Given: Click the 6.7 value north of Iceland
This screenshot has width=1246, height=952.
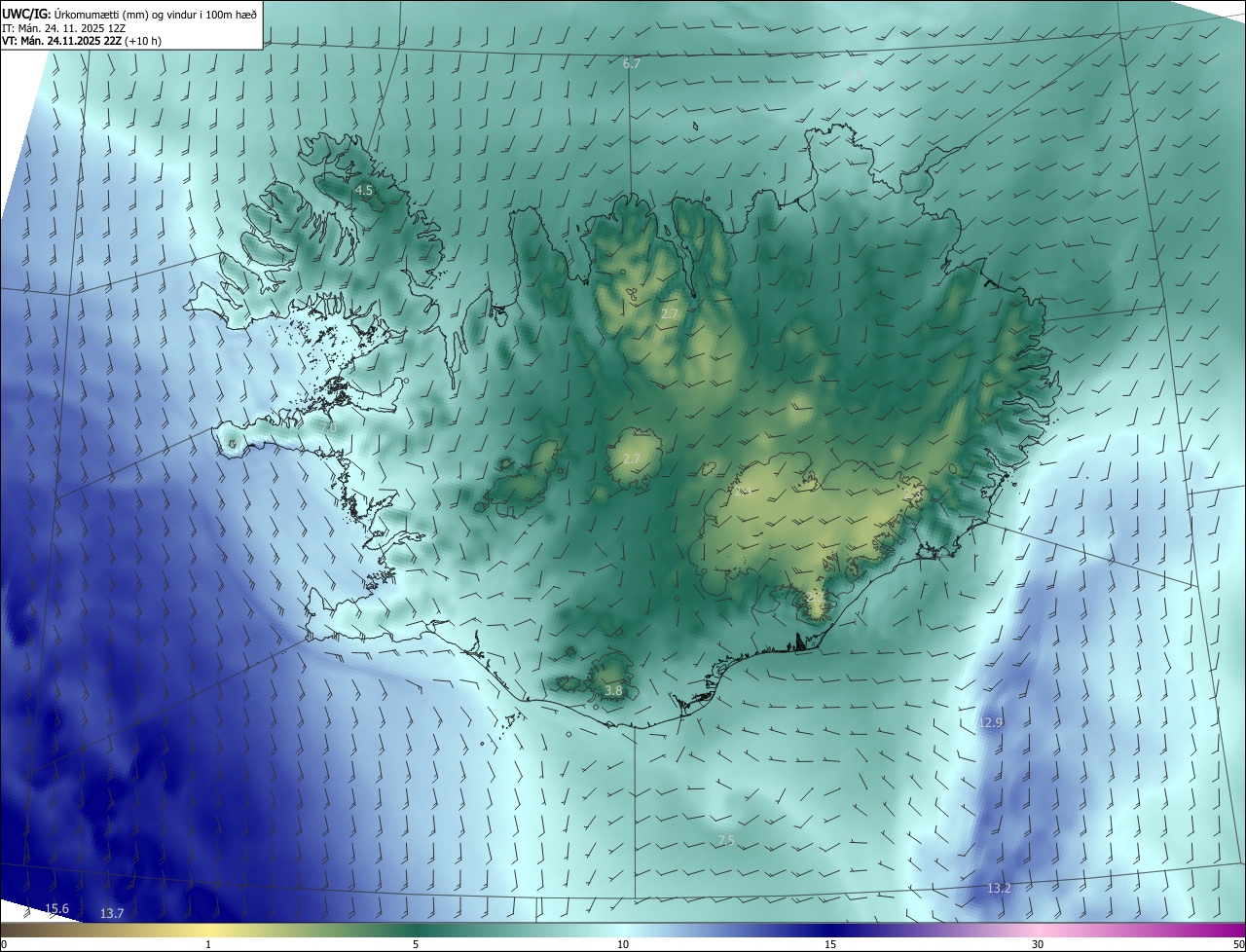Looking at the screenshot, I should tap(632, 64).
